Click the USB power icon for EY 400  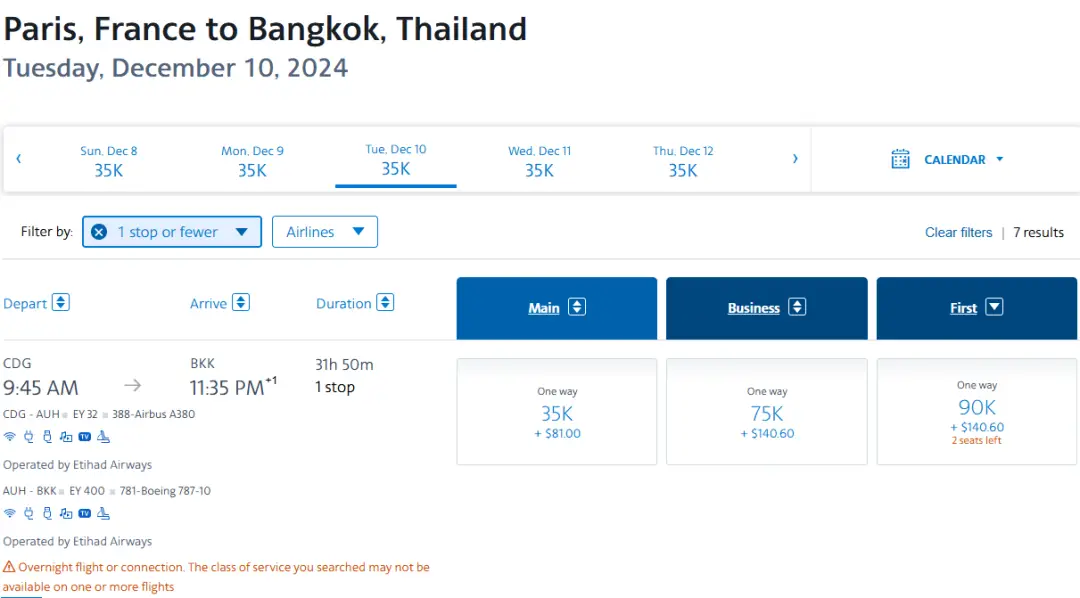47,513
